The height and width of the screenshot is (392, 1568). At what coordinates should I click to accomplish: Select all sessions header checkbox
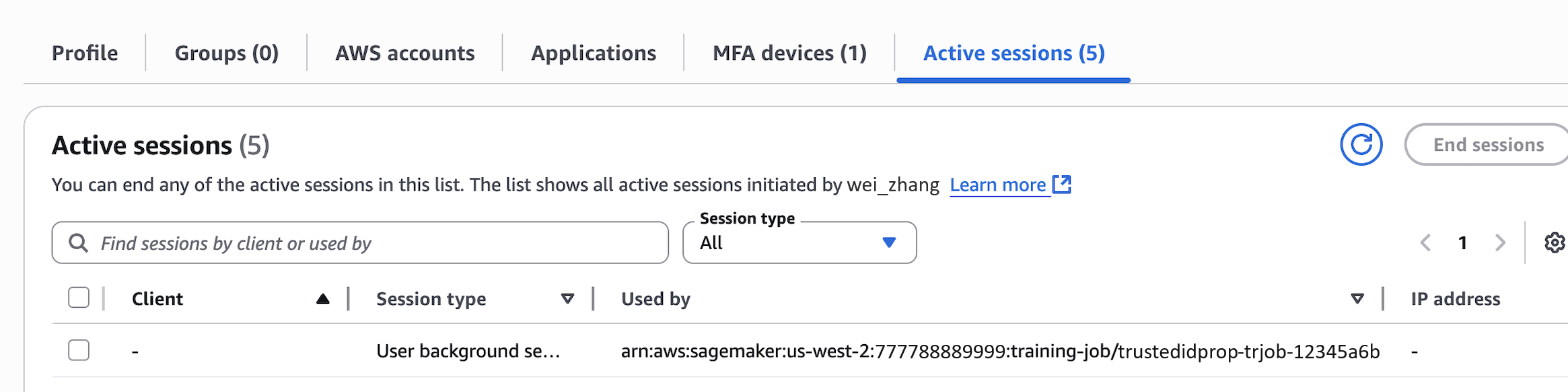[79, 298]
